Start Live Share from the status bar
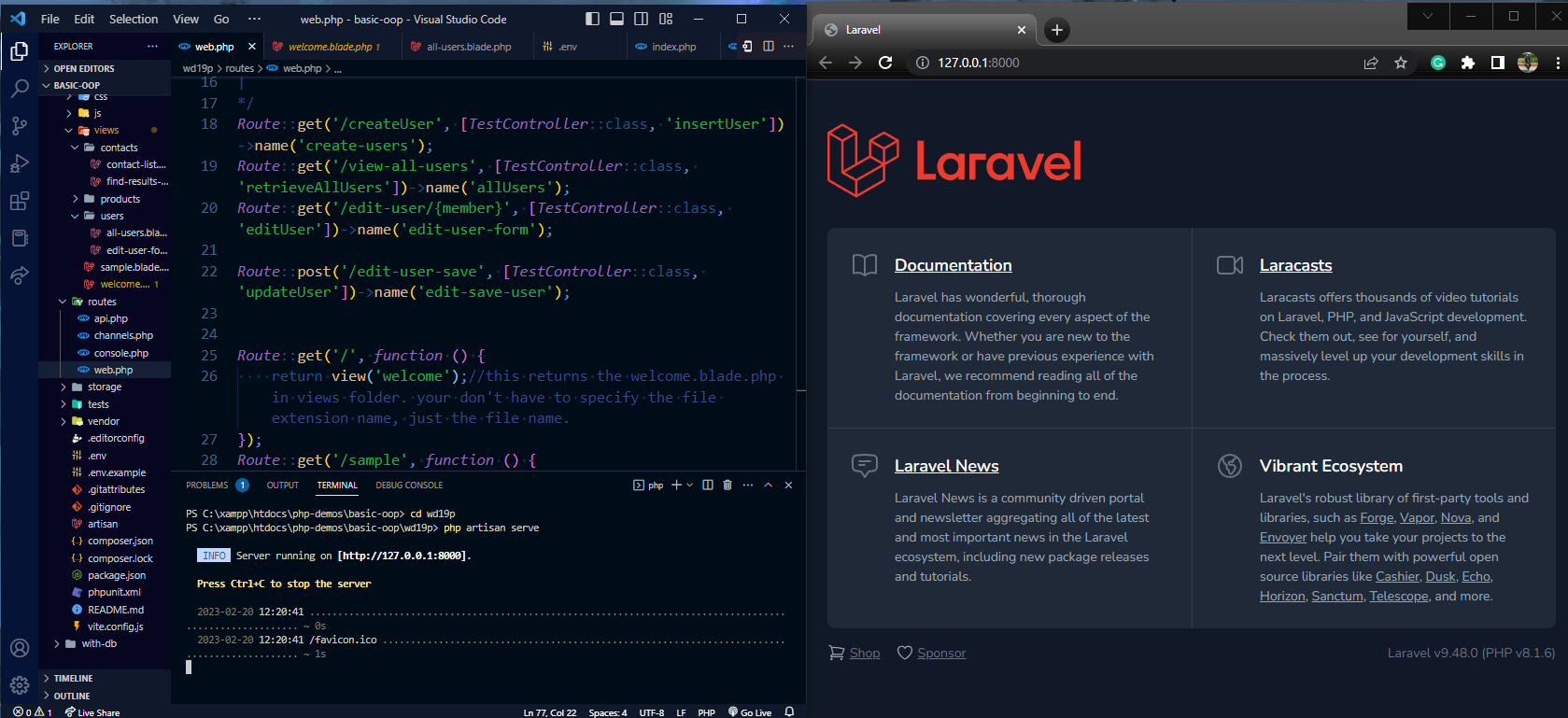Image resolution: width=1568 pixels, height=718 pixels. [92, 712]
